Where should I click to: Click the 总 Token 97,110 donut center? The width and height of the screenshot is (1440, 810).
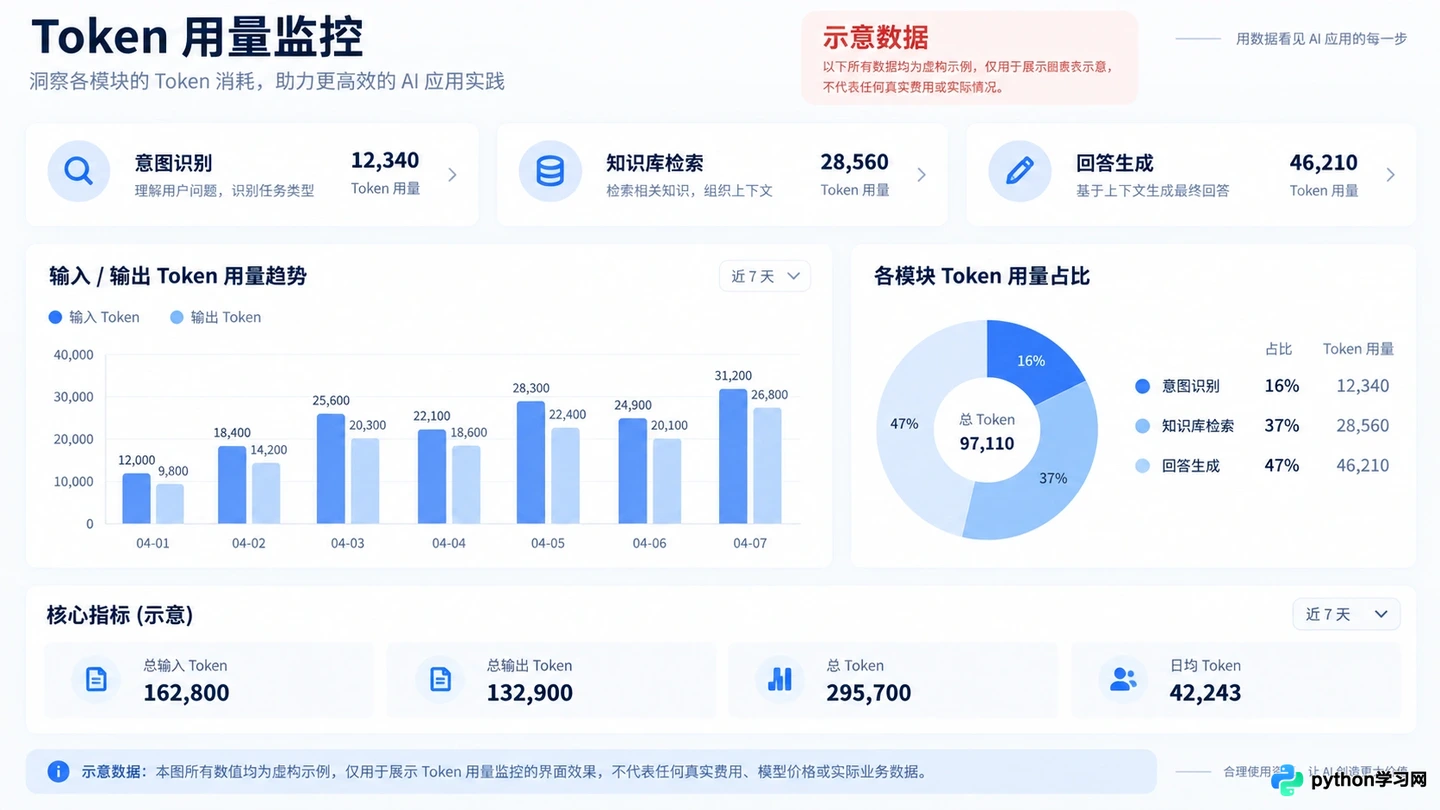point(987,432)
